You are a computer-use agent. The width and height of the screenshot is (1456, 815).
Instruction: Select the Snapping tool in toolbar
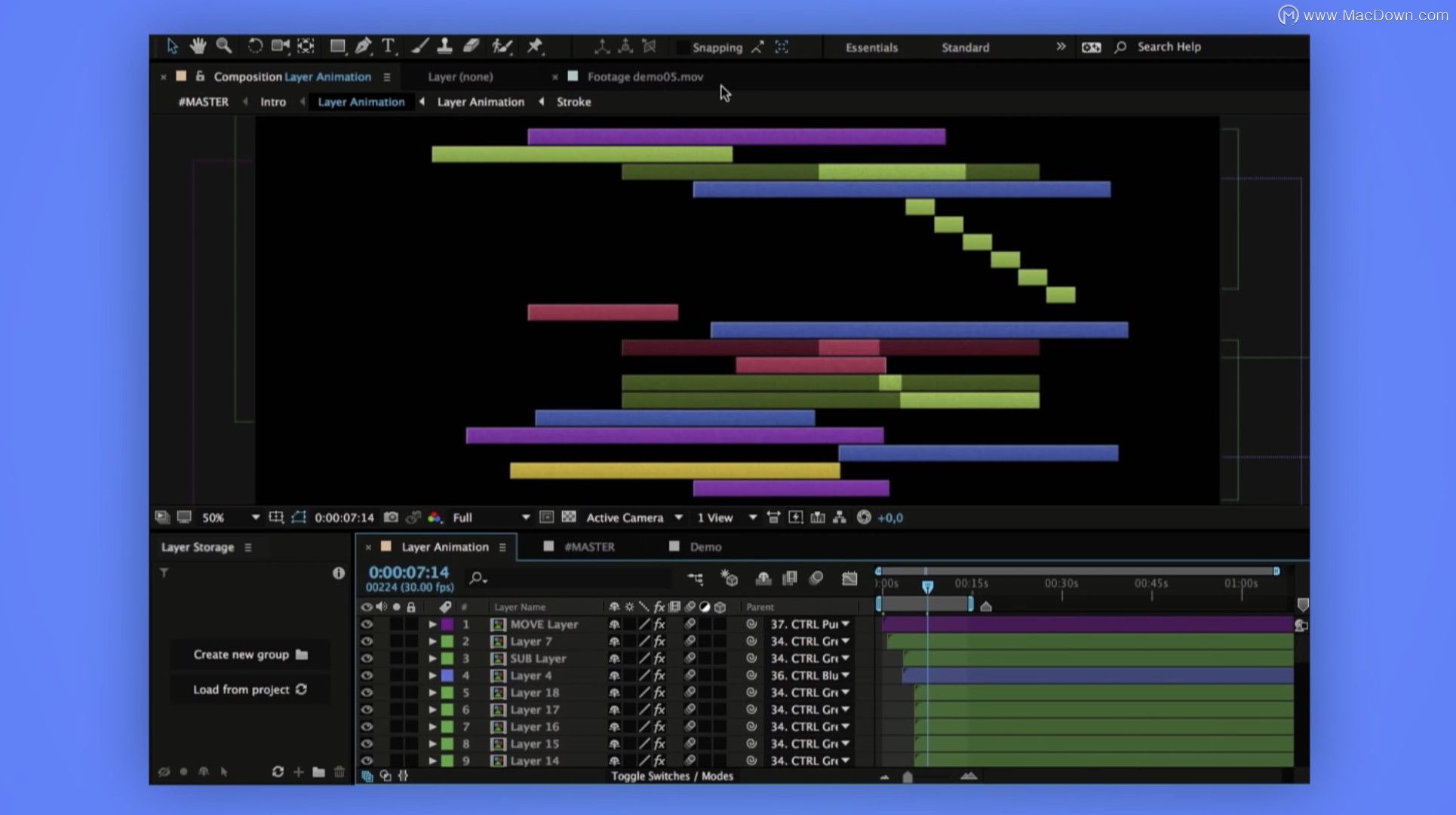(718, 47)
